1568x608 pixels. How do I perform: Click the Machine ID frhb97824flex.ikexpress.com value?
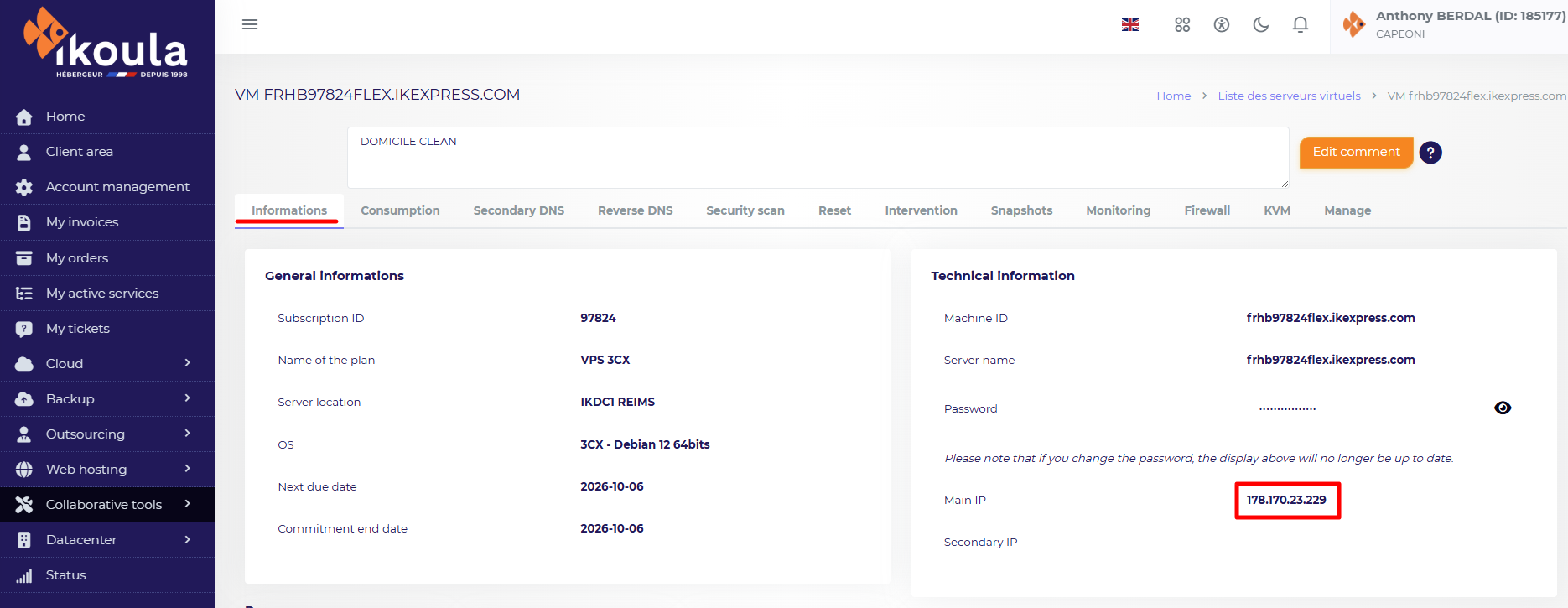pyautogui.click(x=1331, y=318)
